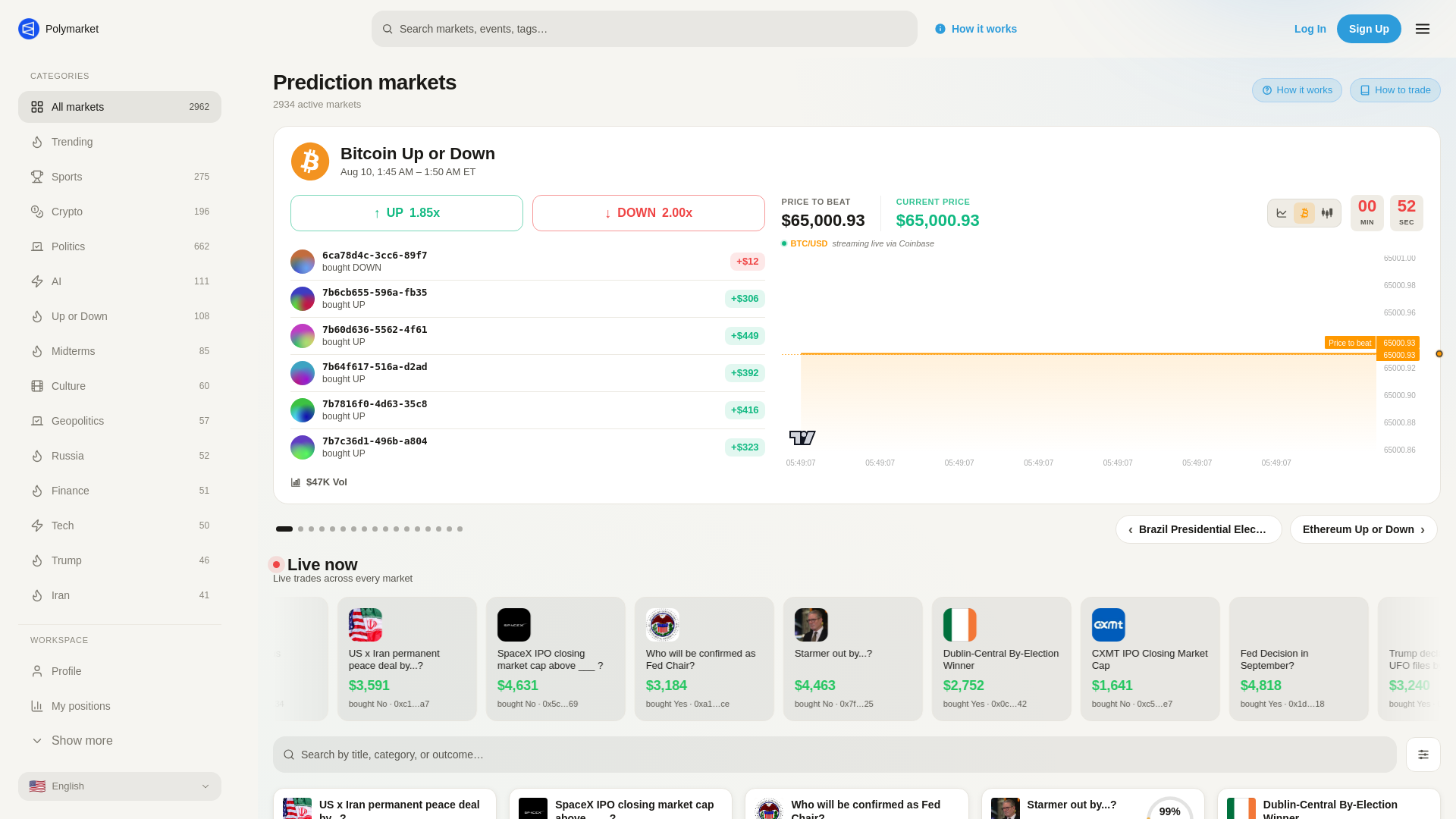Image resolution: width=1456 pixels, height=819 pixels.
Task: Select the second carousel pagination dot
Action: pyautogui.click(x=301, y=529)
